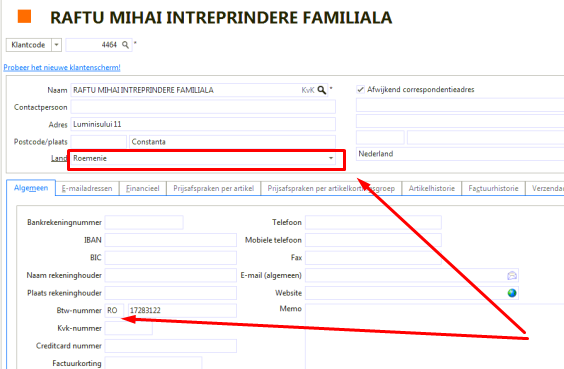Click the Adres field with Luminisului 11

[203, 124]
